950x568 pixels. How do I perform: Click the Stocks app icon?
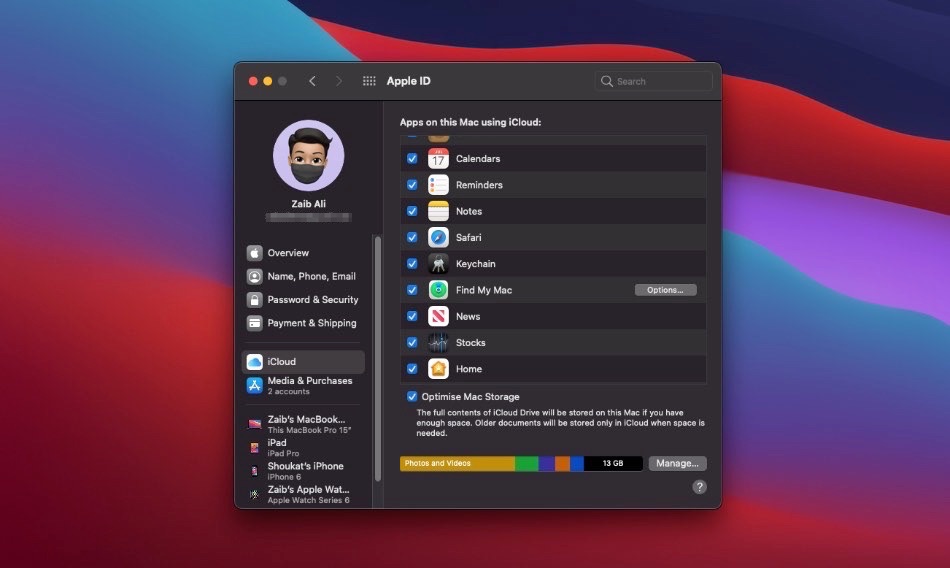pos(438,342)
